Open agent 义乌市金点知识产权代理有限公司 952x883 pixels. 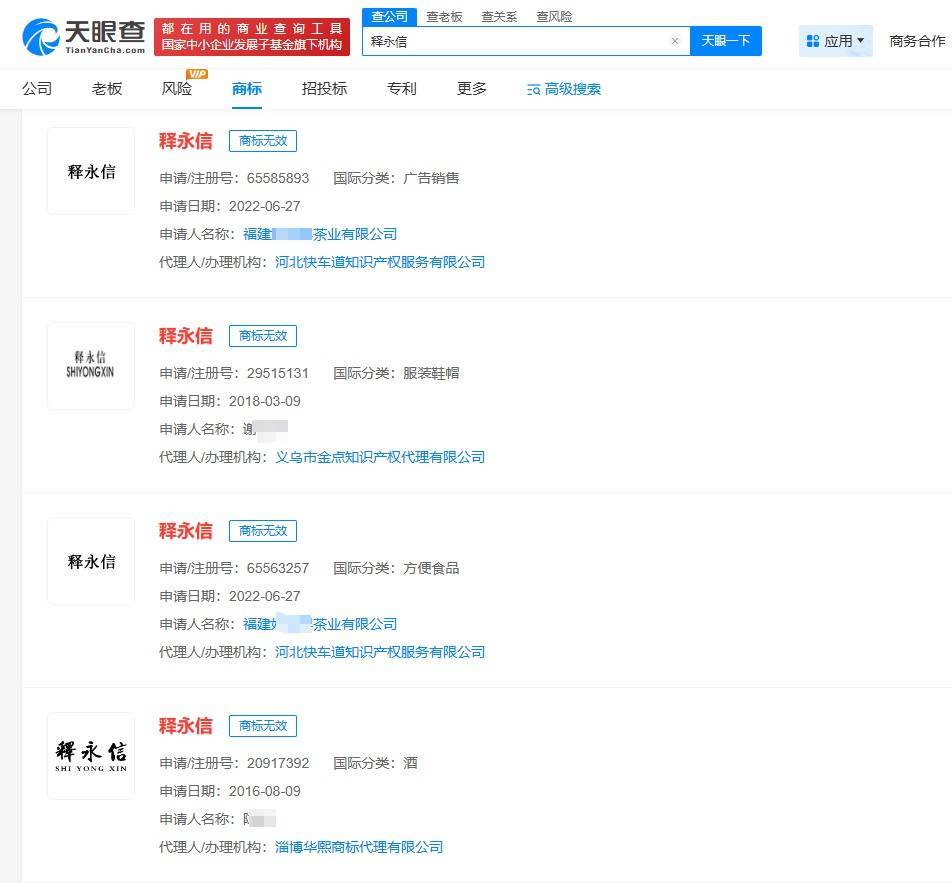point(380,457)
